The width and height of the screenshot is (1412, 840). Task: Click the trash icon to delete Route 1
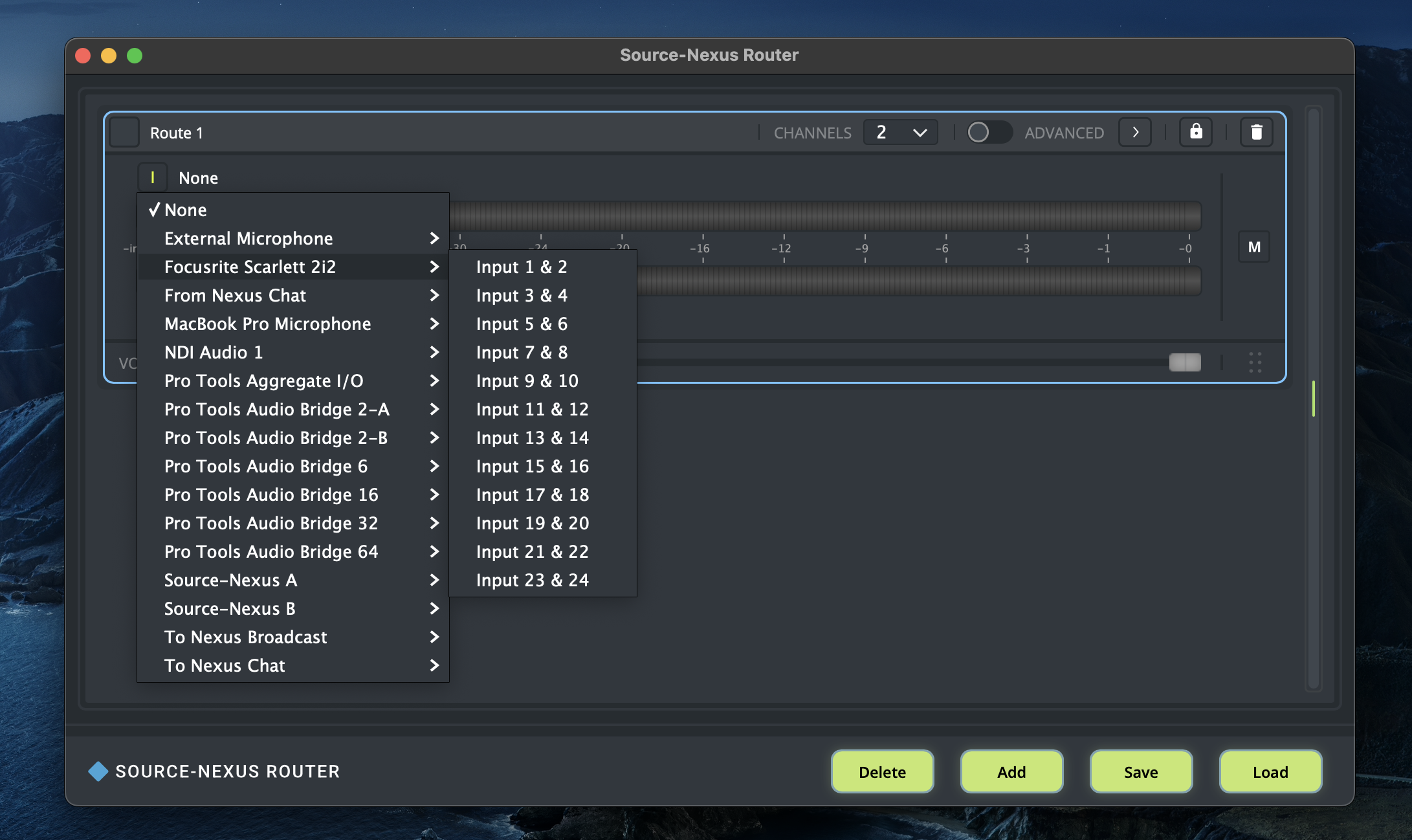click(1256, 132)
